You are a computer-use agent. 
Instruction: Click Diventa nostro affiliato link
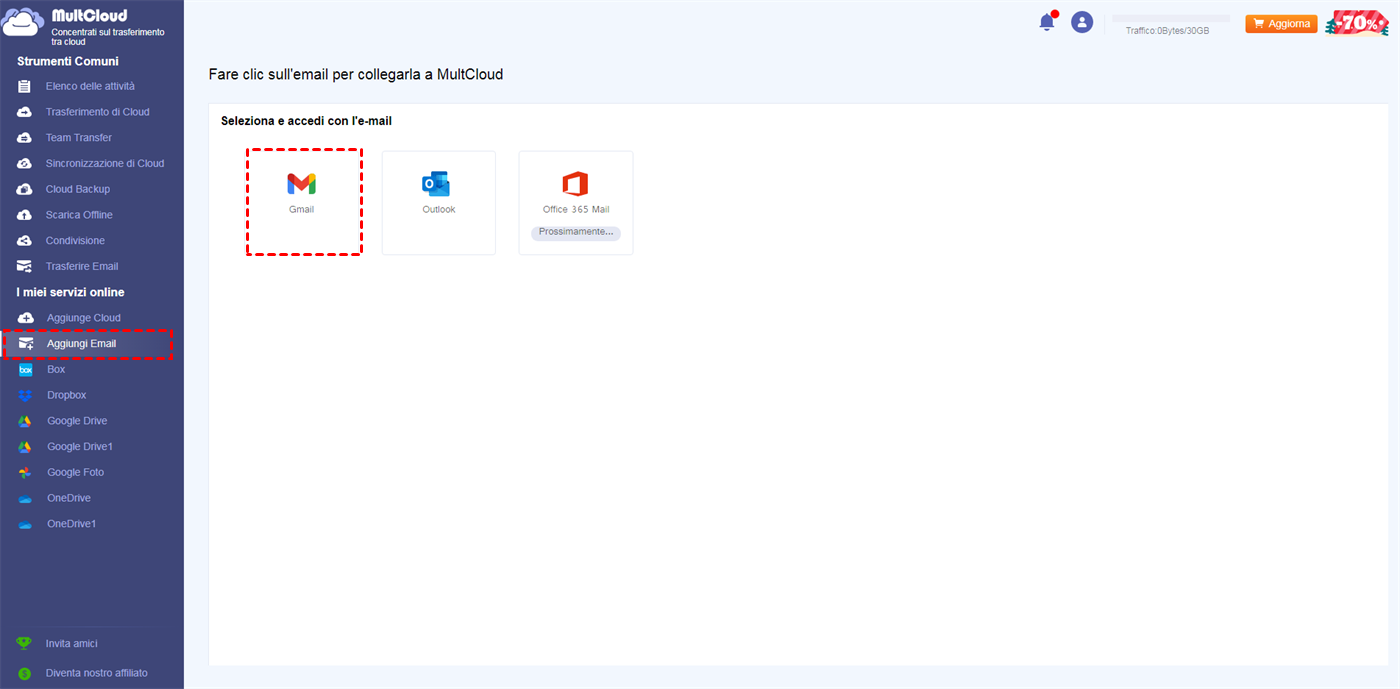click(x=96, y=674)
